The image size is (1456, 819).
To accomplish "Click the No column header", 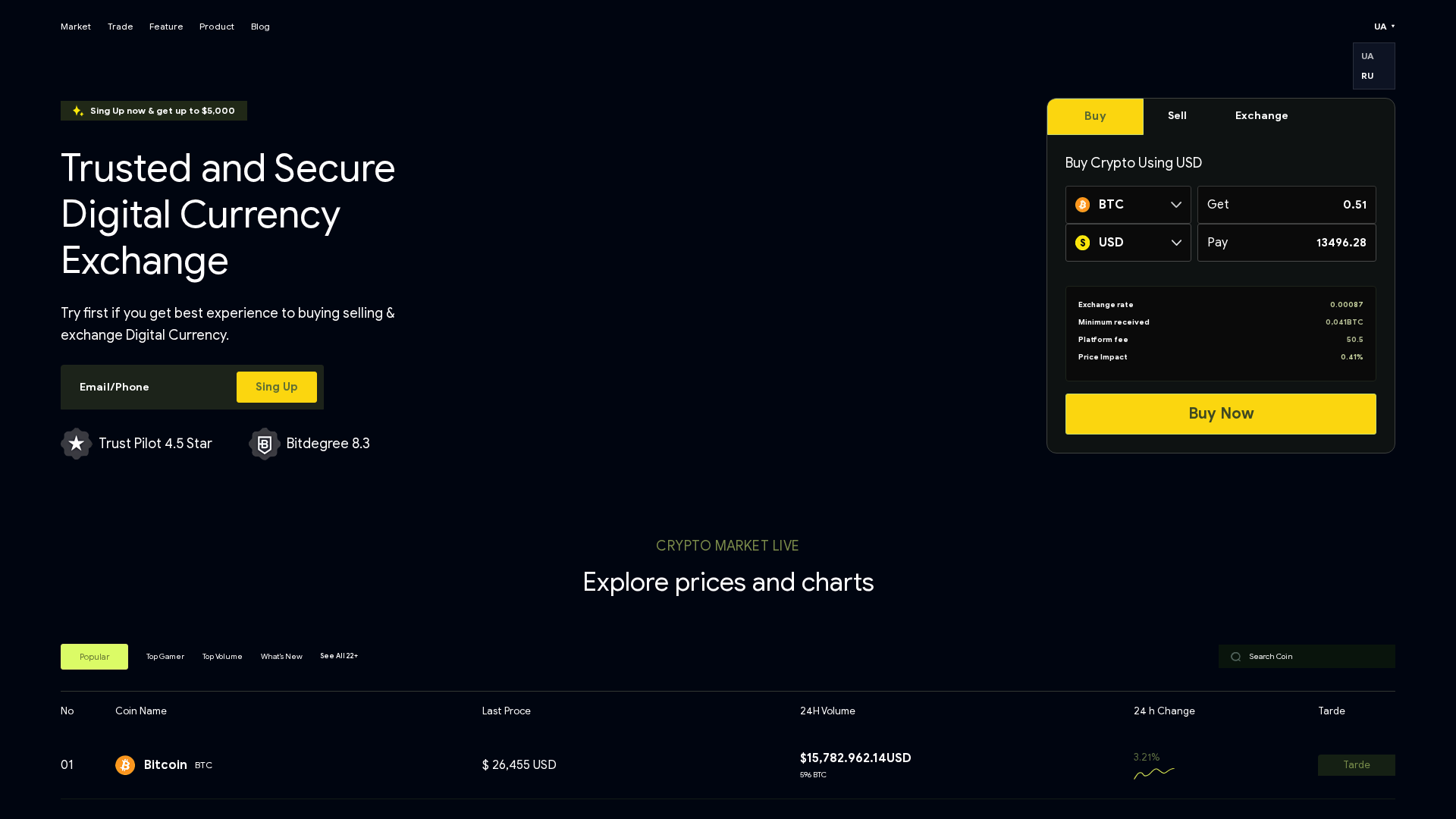I will (67, 711).
